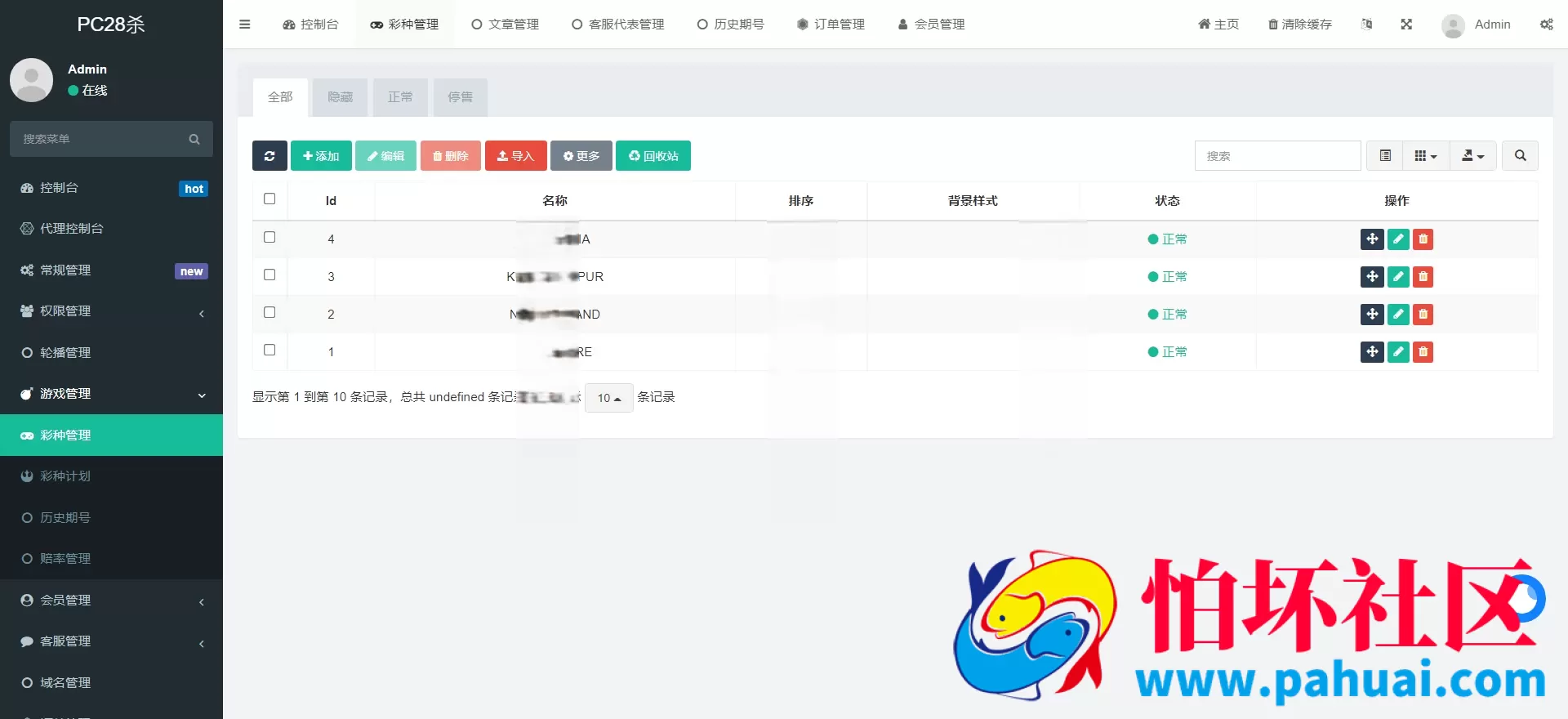
Task: Toggle the sidebar hamburger menu
Action: point(244,25)
